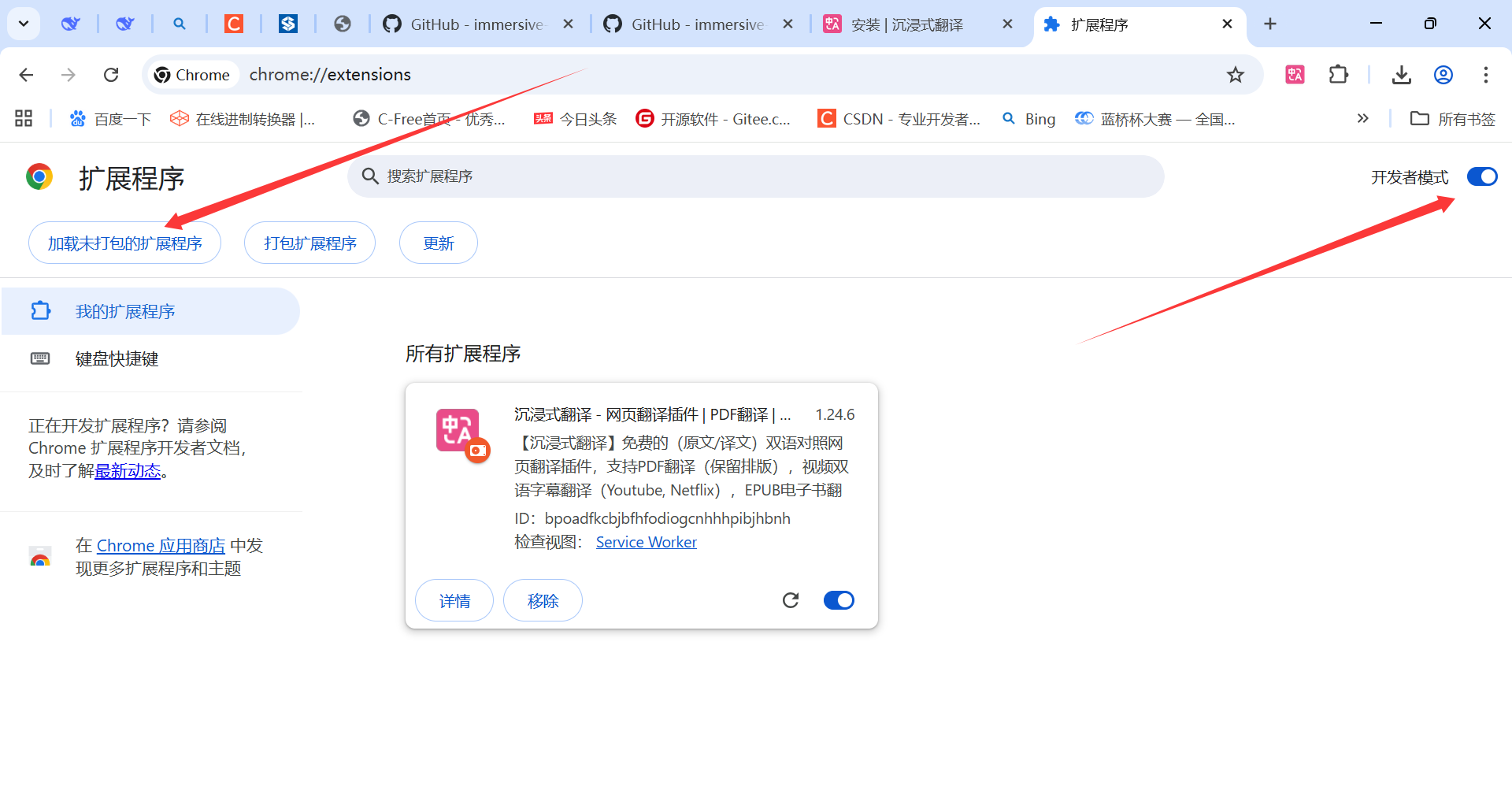Open 今日头条 bookmark
This screenshot has height=794, width=1512.
[x=575, y=119]
